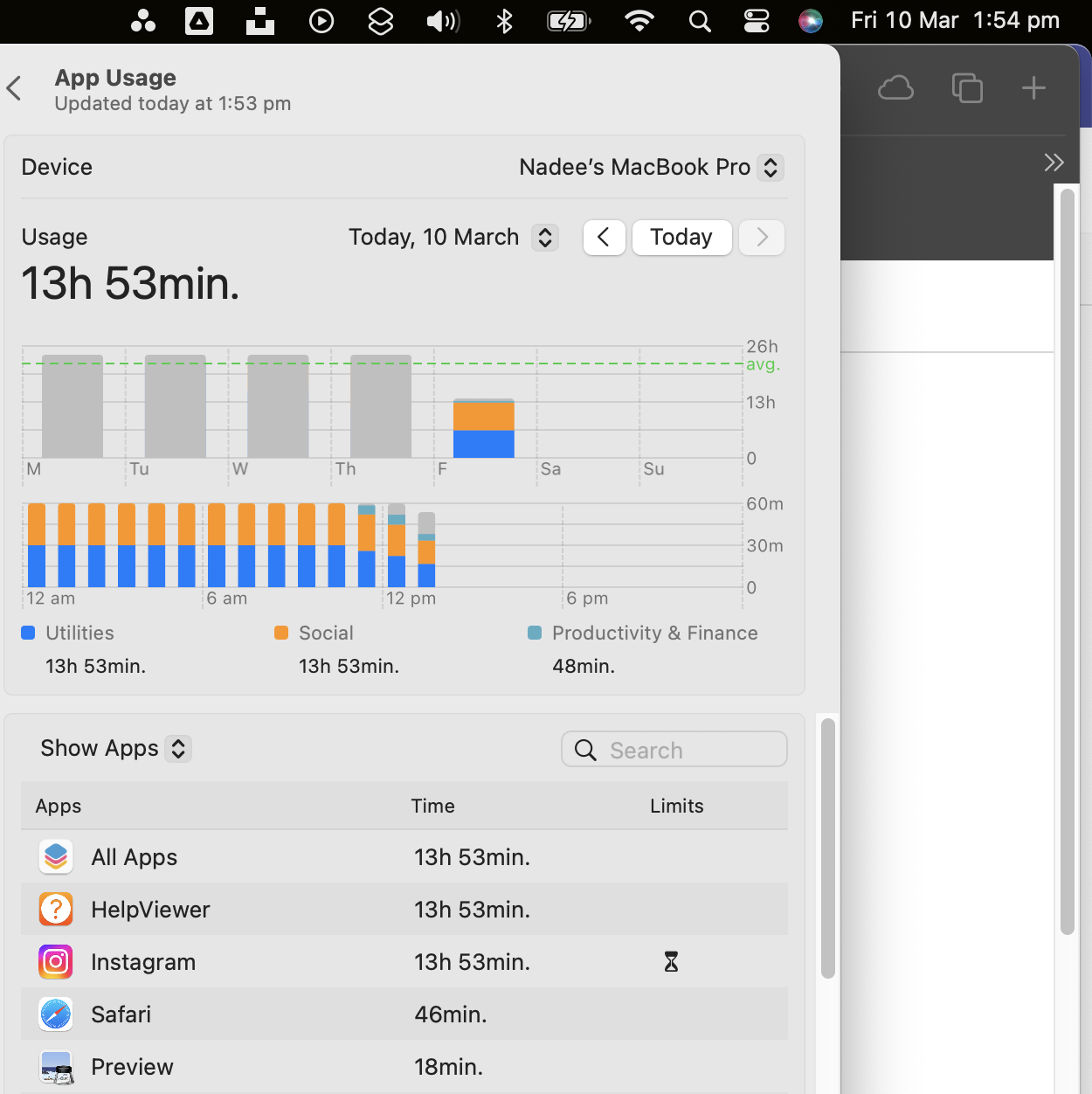1092x1094 pixels.
Task: Toggle Wi-Fi menu bar status icon
Action: click(639, 21)
